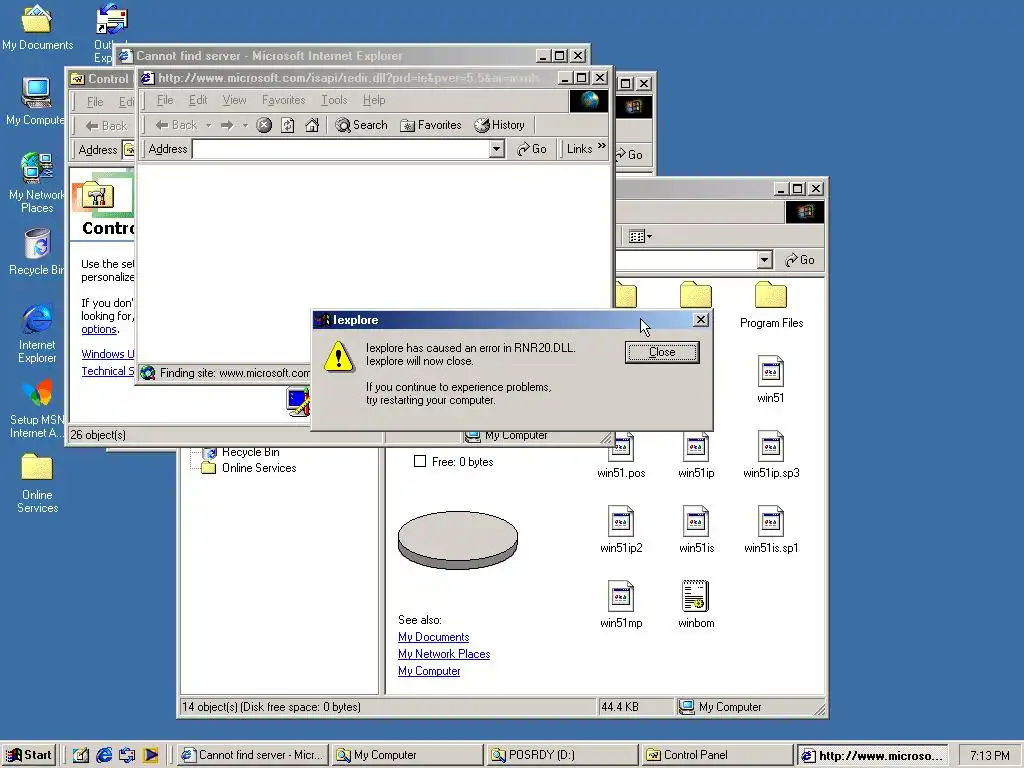Screen dimensions: 1024x768
Task: Open the Help menu in Internet Explorer
Action: tap(374, 100)
